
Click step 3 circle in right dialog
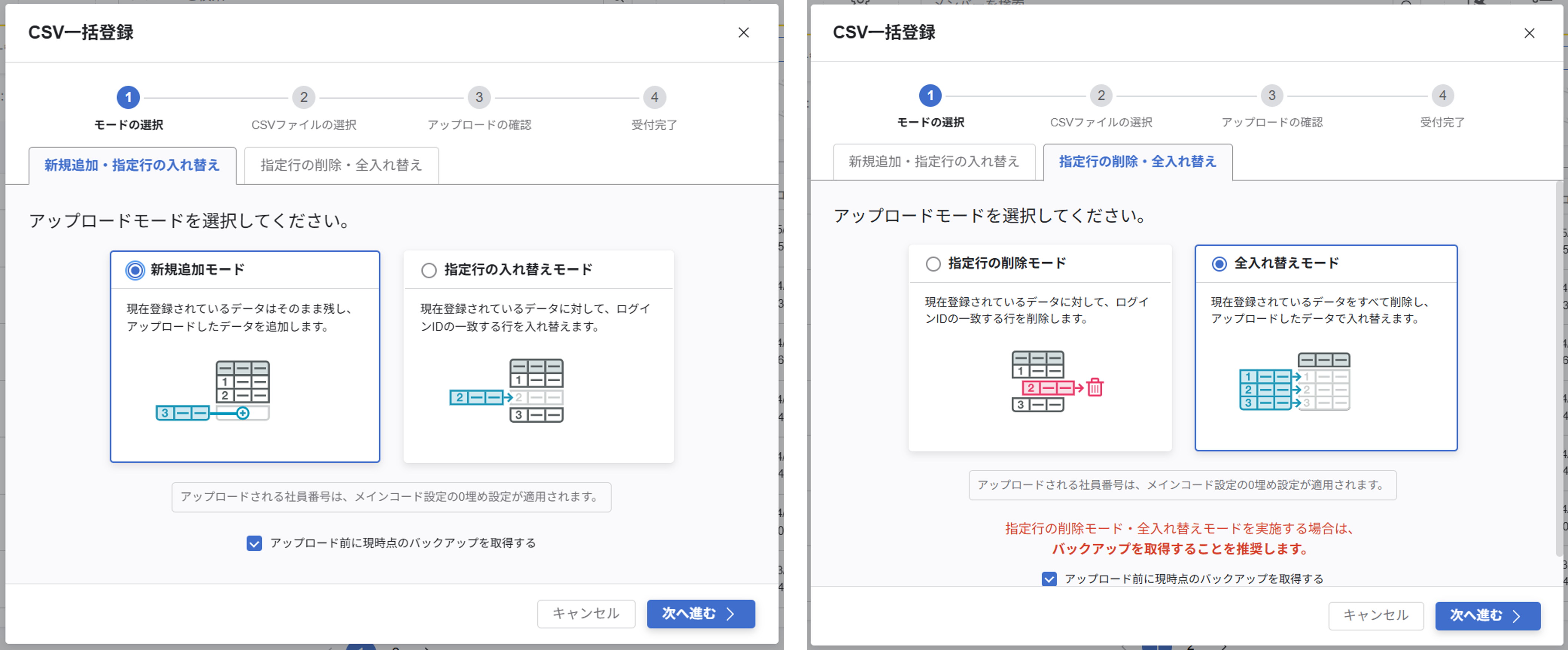click(x=1272, y=96)
